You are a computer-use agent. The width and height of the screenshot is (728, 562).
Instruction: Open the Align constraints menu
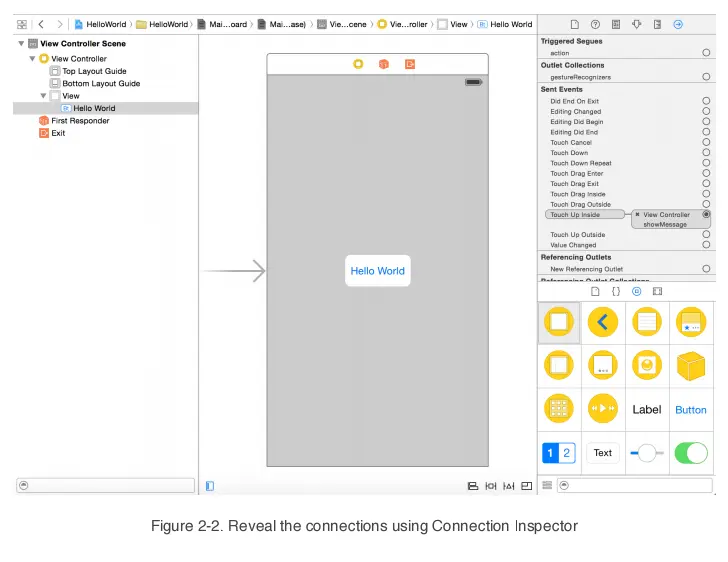coord(473,486)
